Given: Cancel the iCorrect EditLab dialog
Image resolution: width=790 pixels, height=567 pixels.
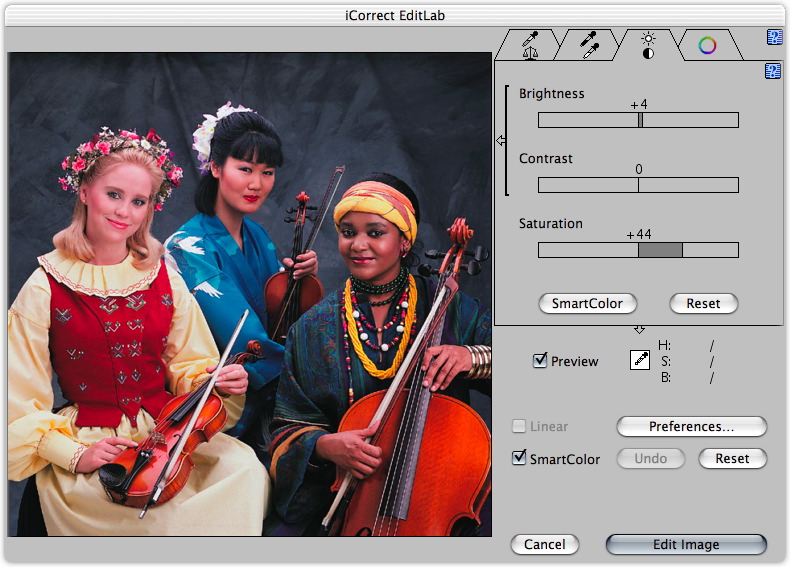Looking at the screenshot, I should click(544, 545).
